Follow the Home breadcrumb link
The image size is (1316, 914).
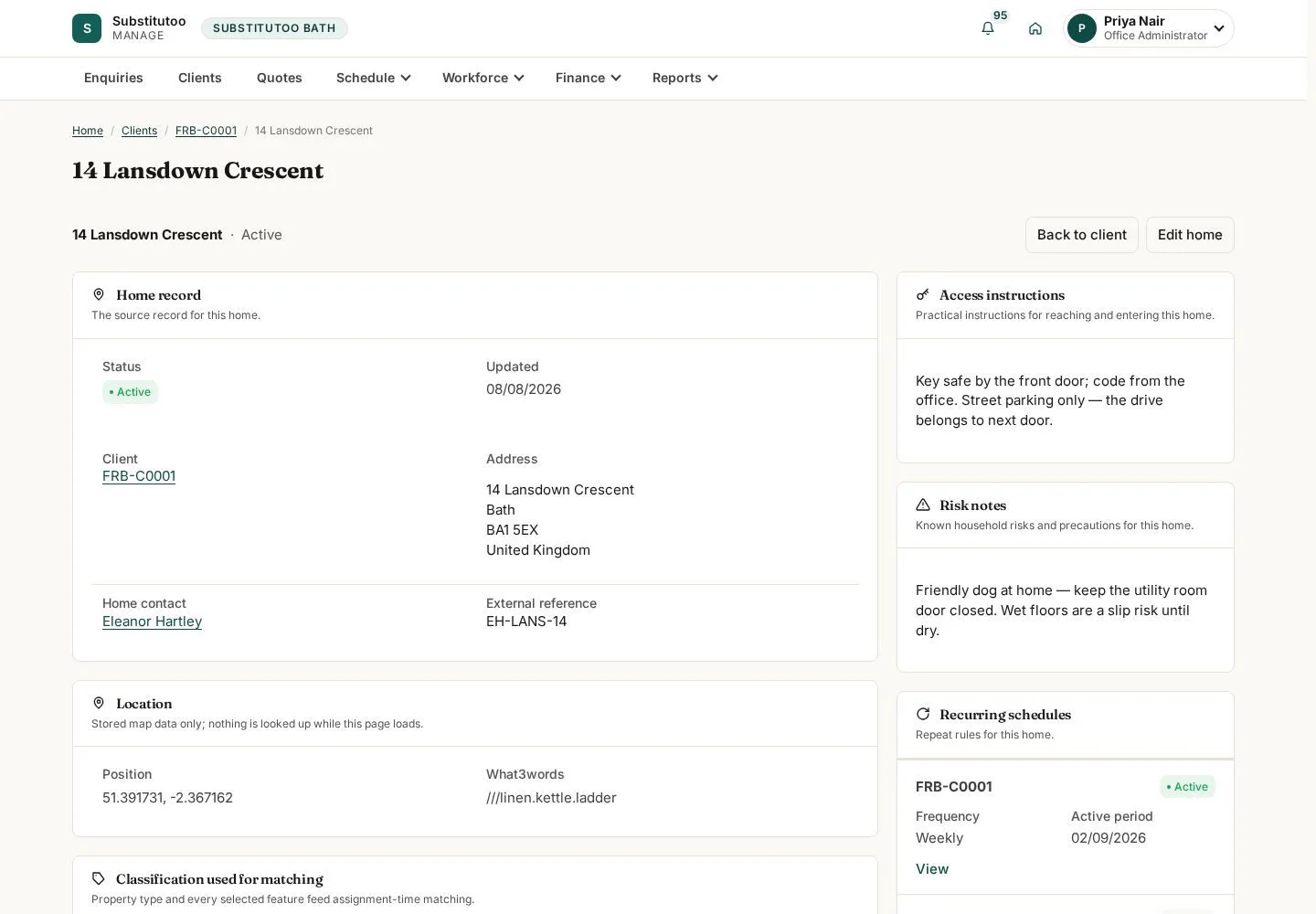pyautogui.click(x=88, y=131)
